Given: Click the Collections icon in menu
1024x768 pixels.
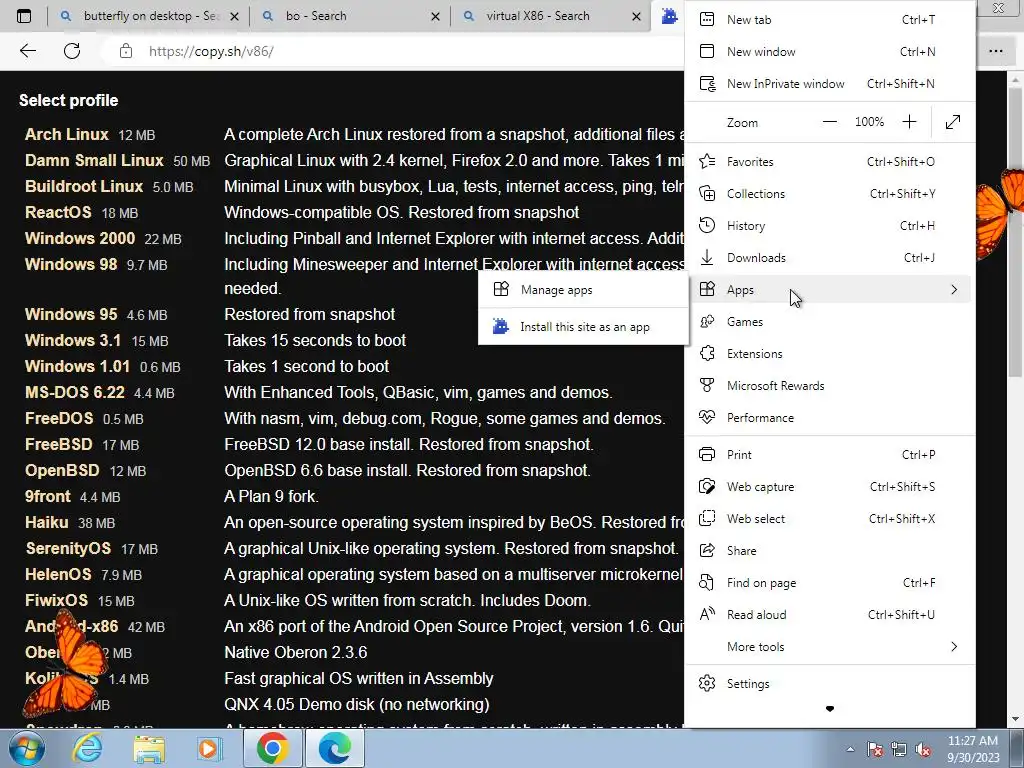Looking at the screenshot, I should coord(707,193).
